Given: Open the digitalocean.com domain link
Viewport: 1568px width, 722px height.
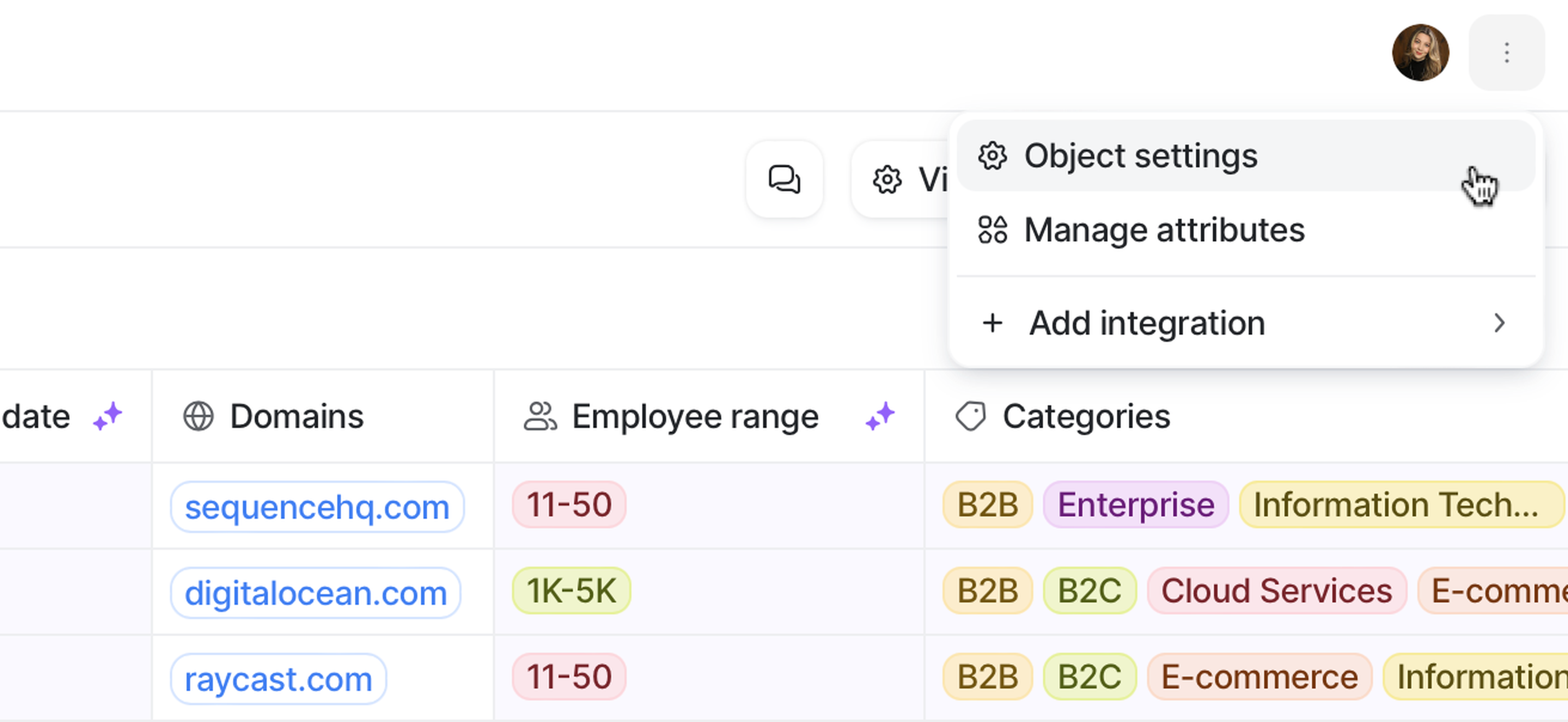Looking at the screenshot, I should [x=315, y=593].
